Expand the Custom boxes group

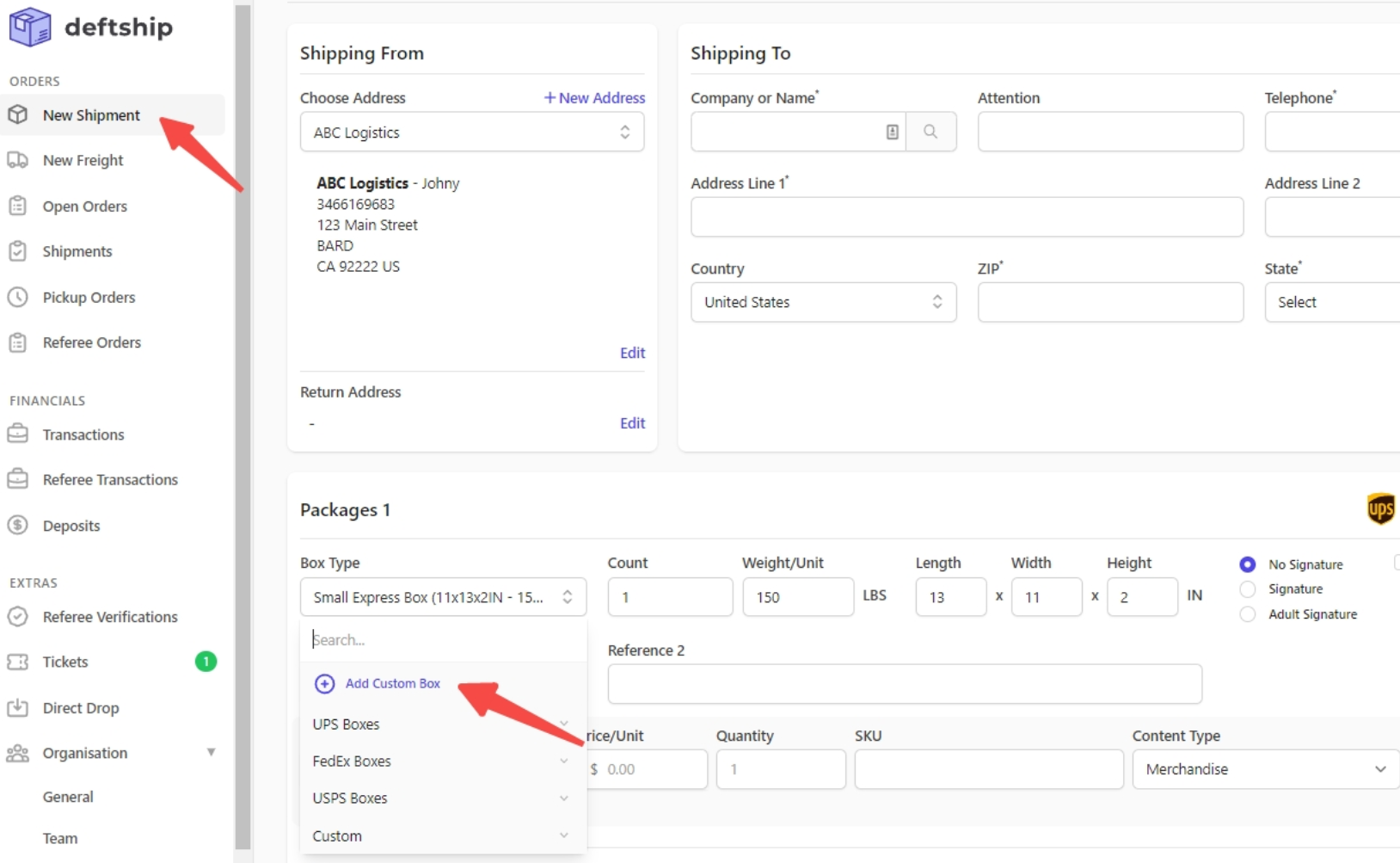coord(441,835)
